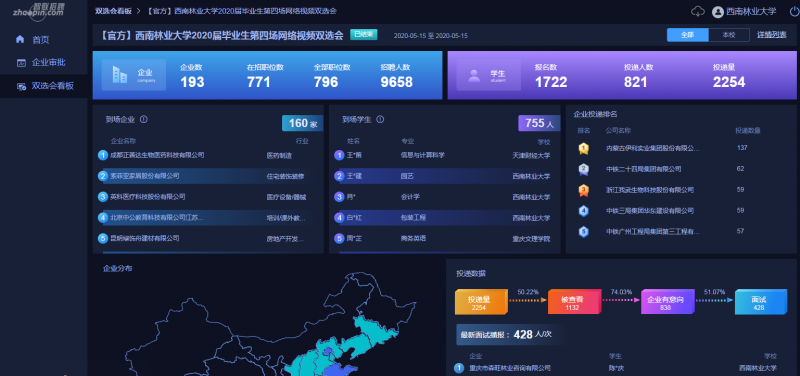Open the 西南林业大学 user avatar icon
Screen dimensions: 800x376
coord(718,11)
